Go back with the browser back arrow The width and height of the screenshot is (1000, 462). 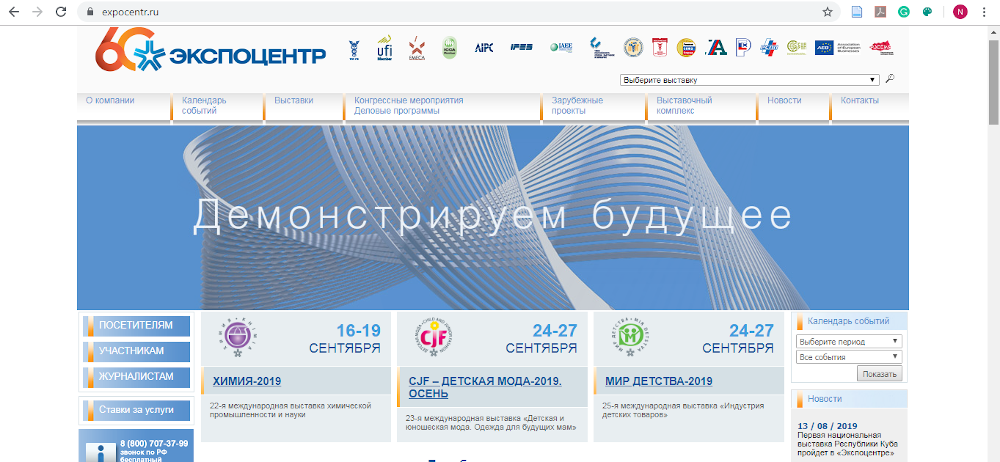[x=13, y=11]
